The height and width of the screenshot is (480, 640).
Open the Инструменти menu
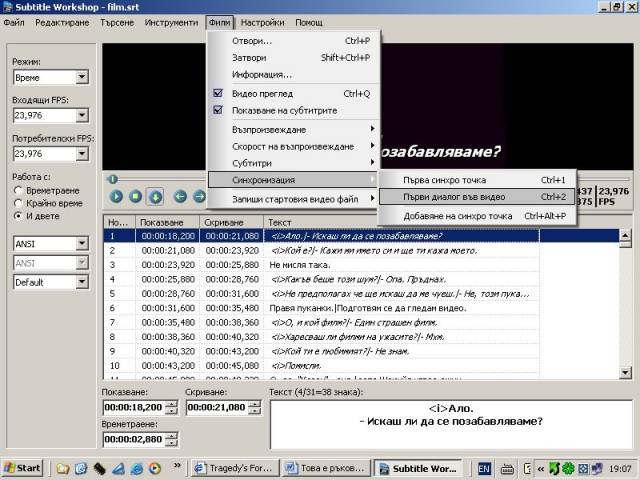tap(171, 22)
